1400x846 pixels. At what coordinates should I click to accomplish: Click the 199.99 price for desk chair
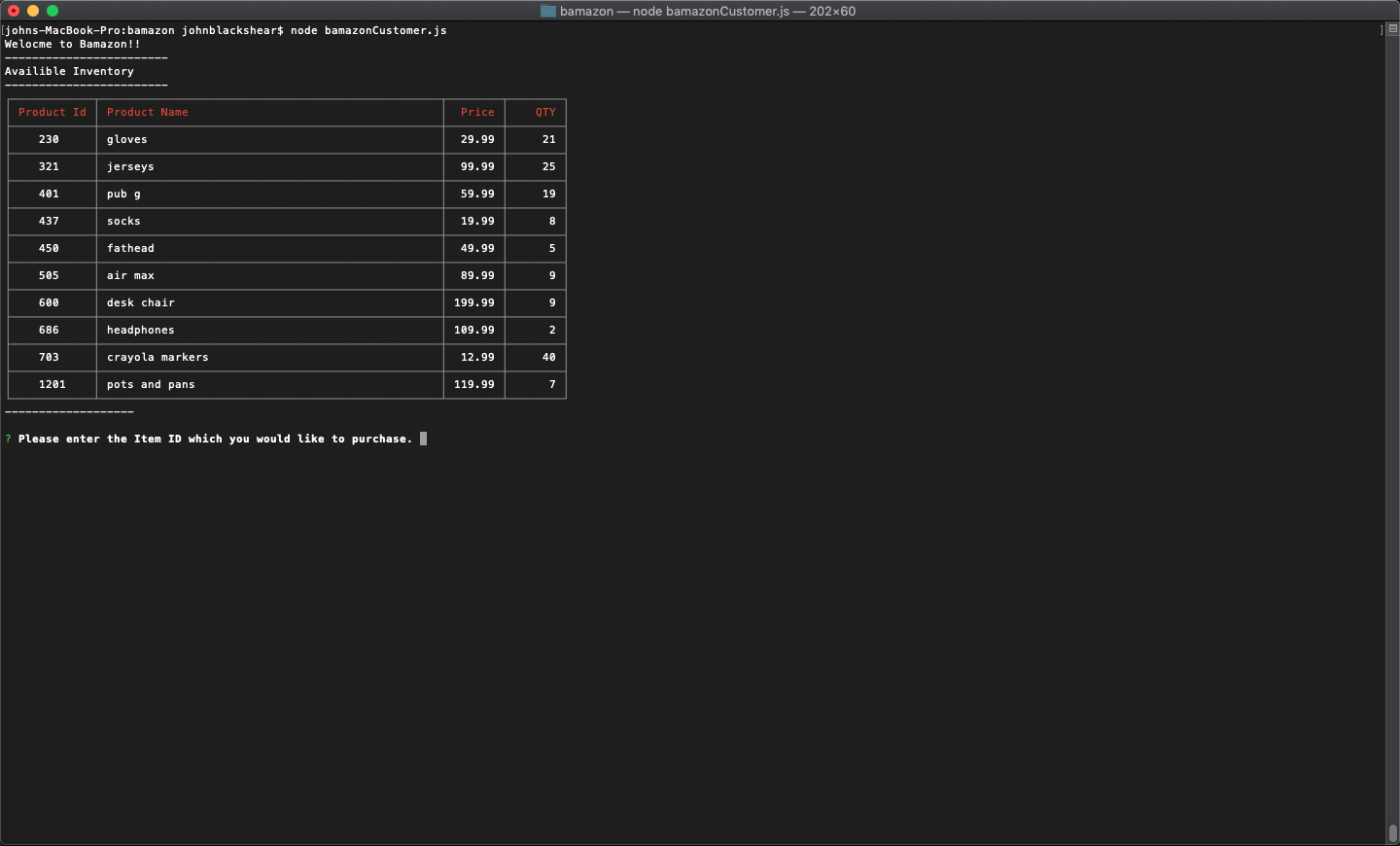[x=474, y=303]
